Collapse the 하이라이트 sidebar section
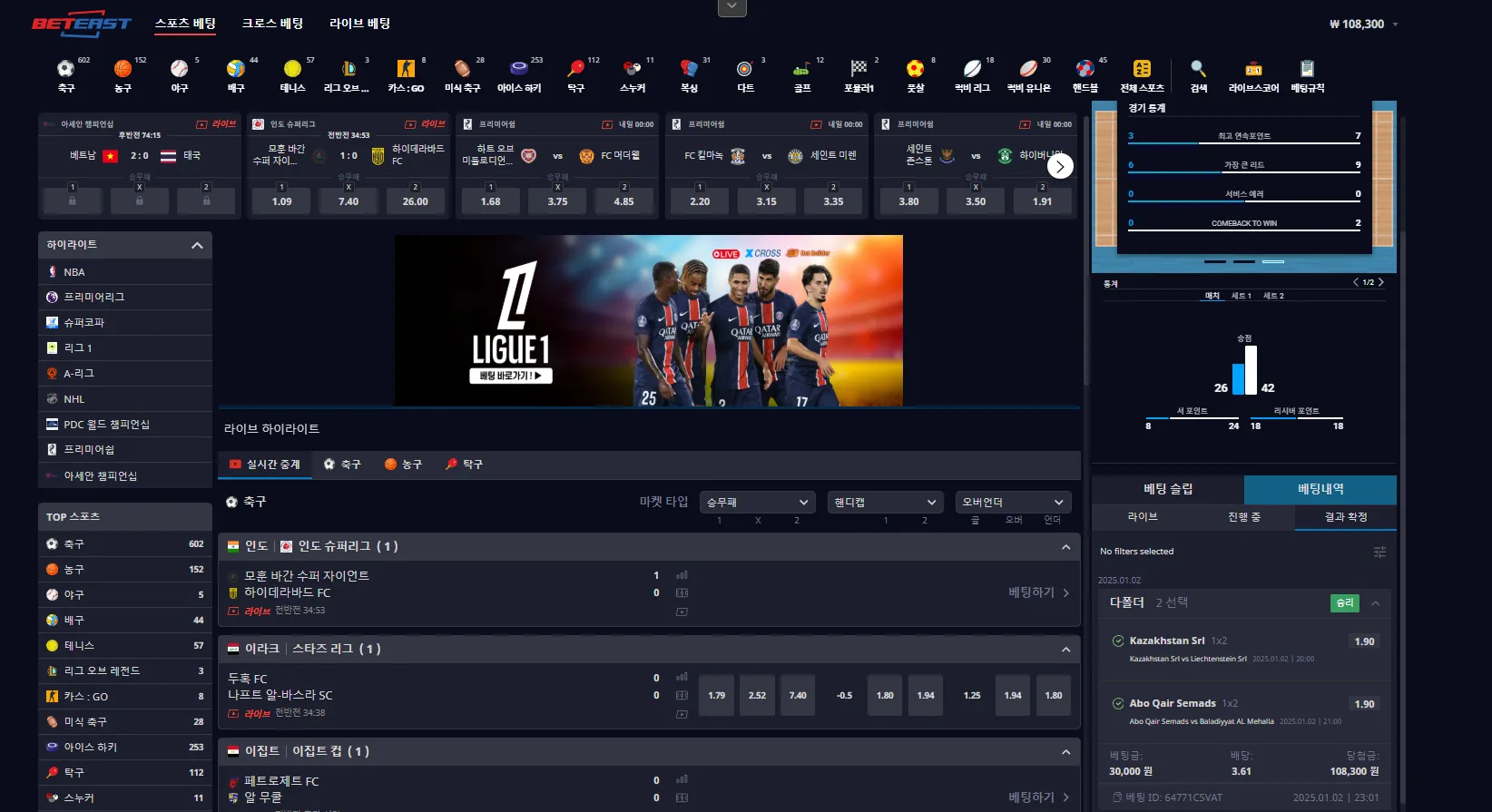 click(197, 245)
